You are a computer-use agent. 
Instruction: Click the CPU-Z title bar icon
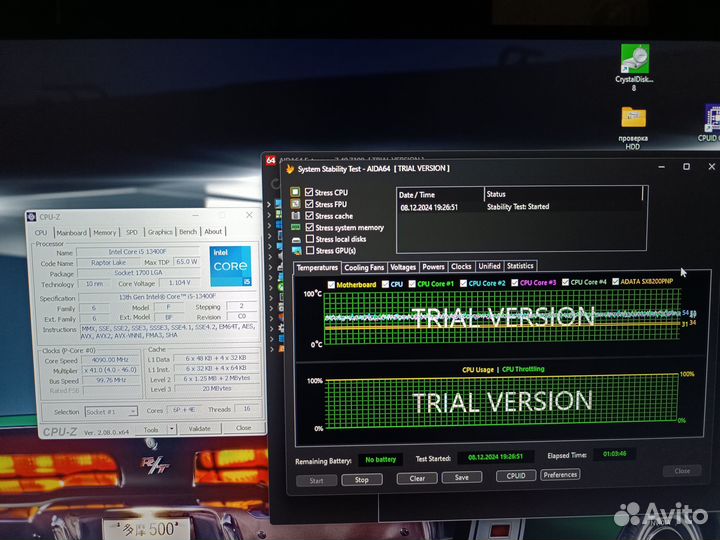[32, 217]
